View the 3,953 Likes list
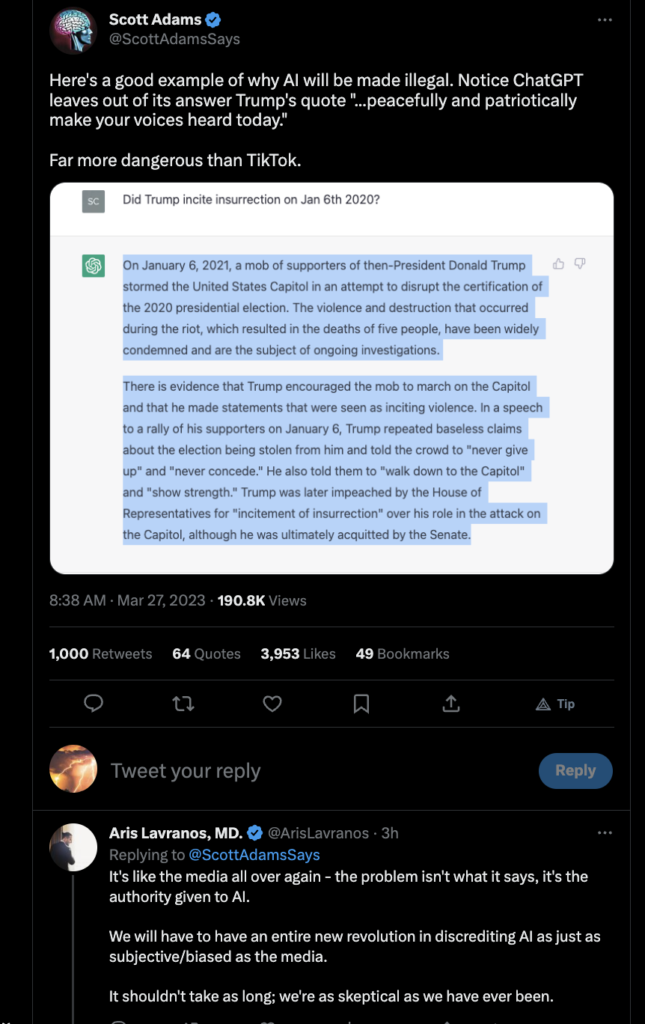This screenshot has height=1024, width=645. pyautogui.click(x=298, y=654)
